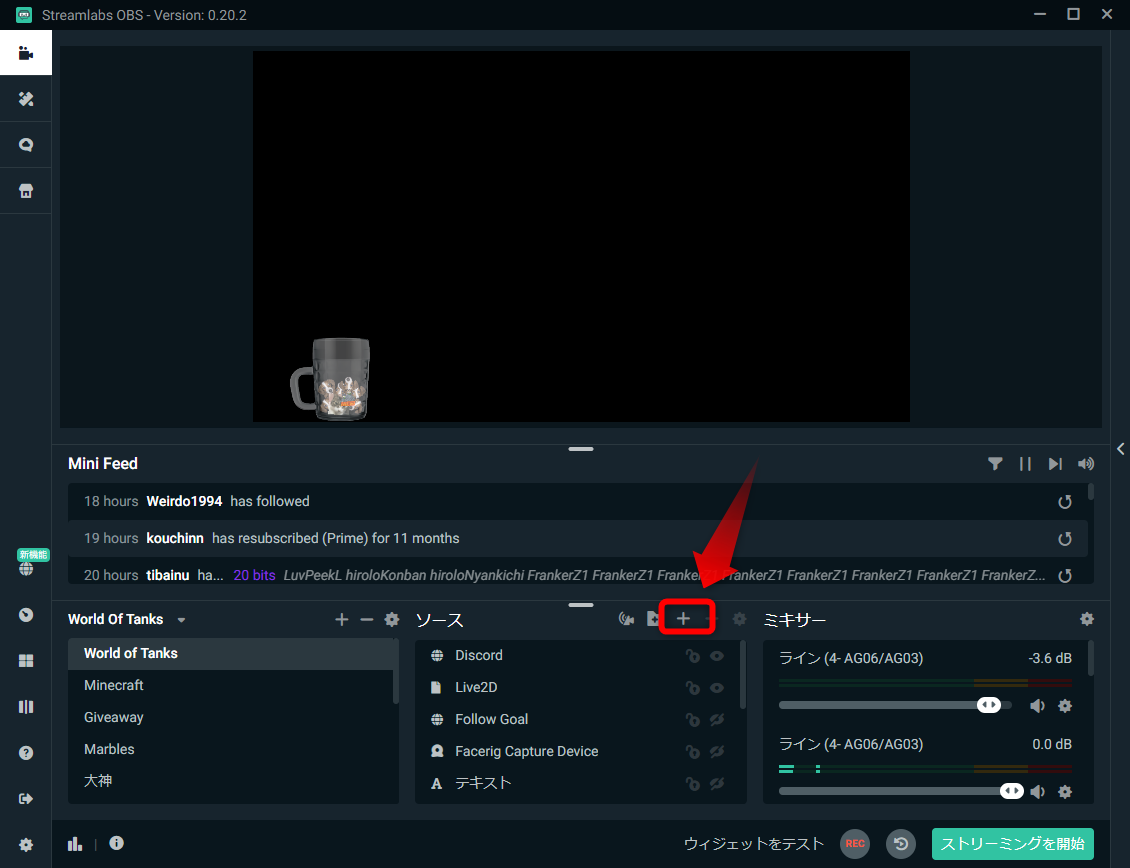This screenshot has width=1130, height=868.
Task: Expand the right side panel chevron
Action: coord(1121,448)
